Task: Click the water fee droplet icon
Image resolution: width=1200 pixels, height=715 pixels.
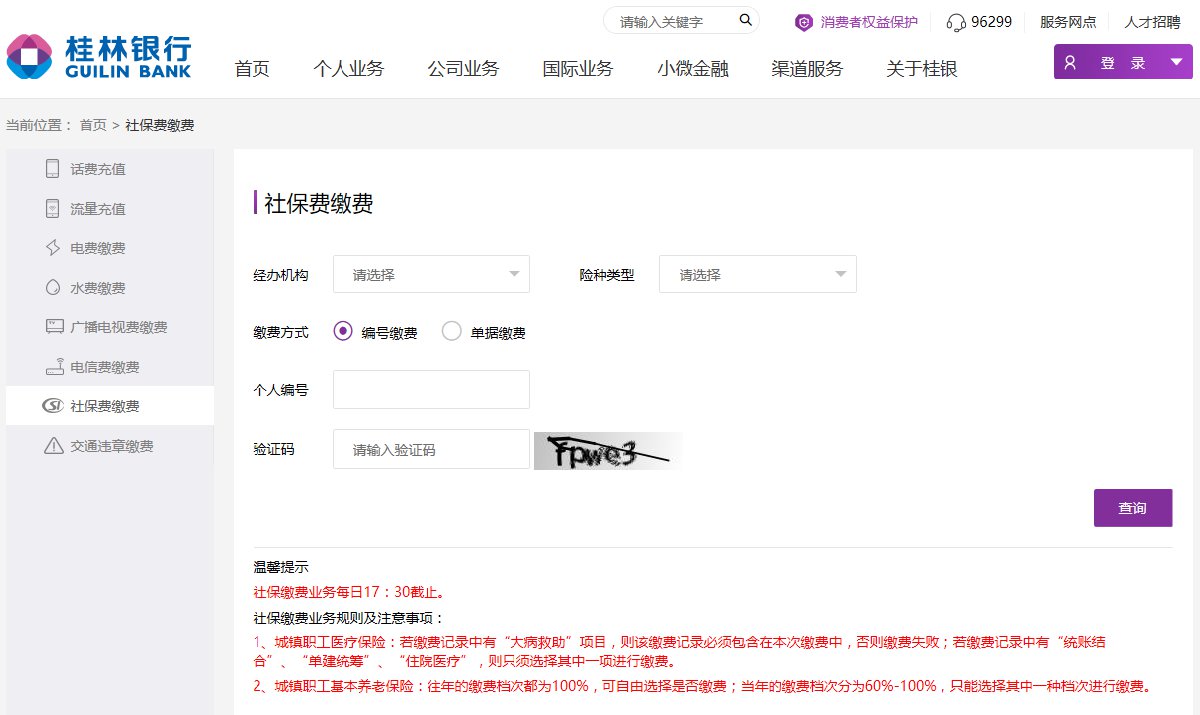Action: pyautogui.click(x=53, y=288)
